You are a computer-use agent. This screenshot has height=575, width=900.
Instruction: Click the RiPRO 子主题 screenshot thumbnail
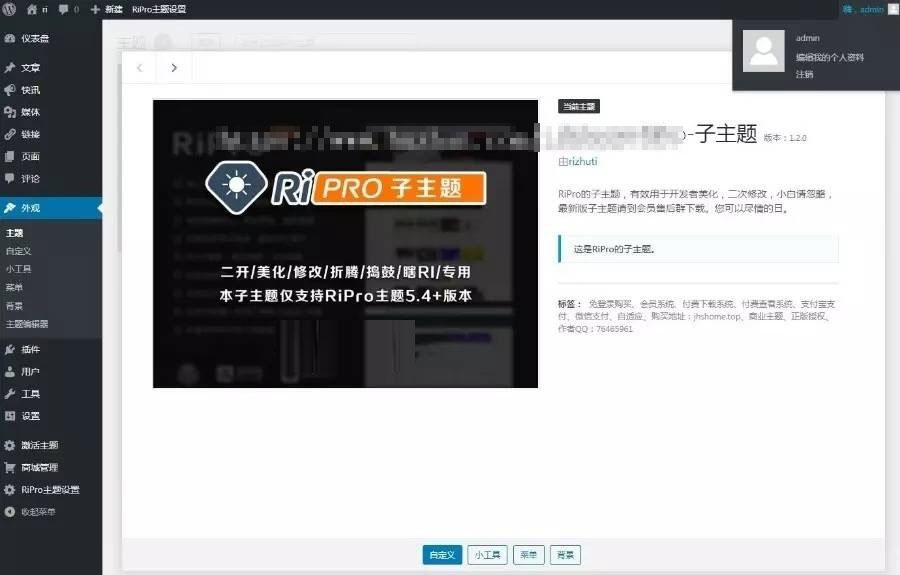coord(345,243)
